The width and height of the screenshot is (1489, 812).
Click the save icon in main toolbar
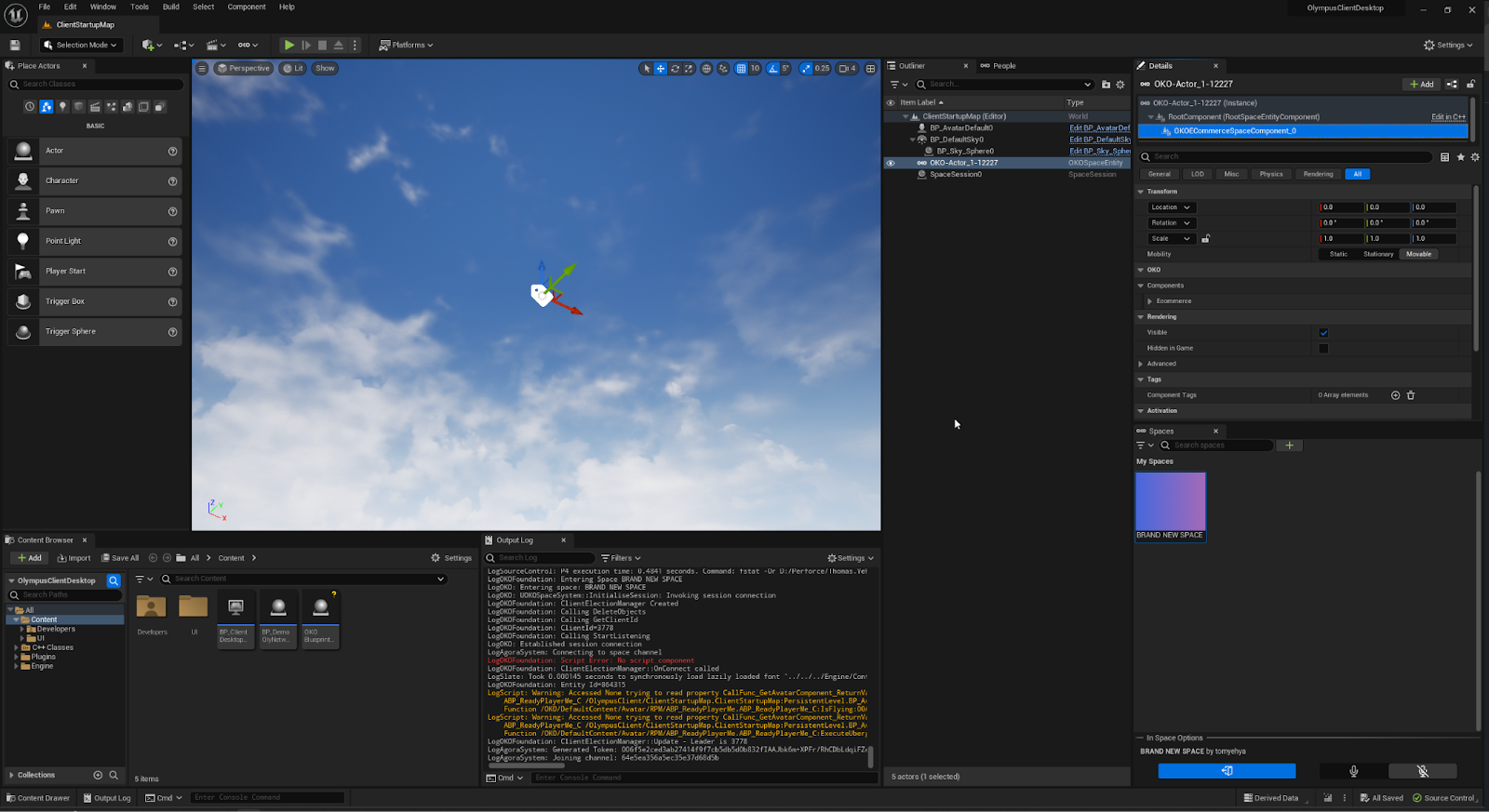(15, 45)
